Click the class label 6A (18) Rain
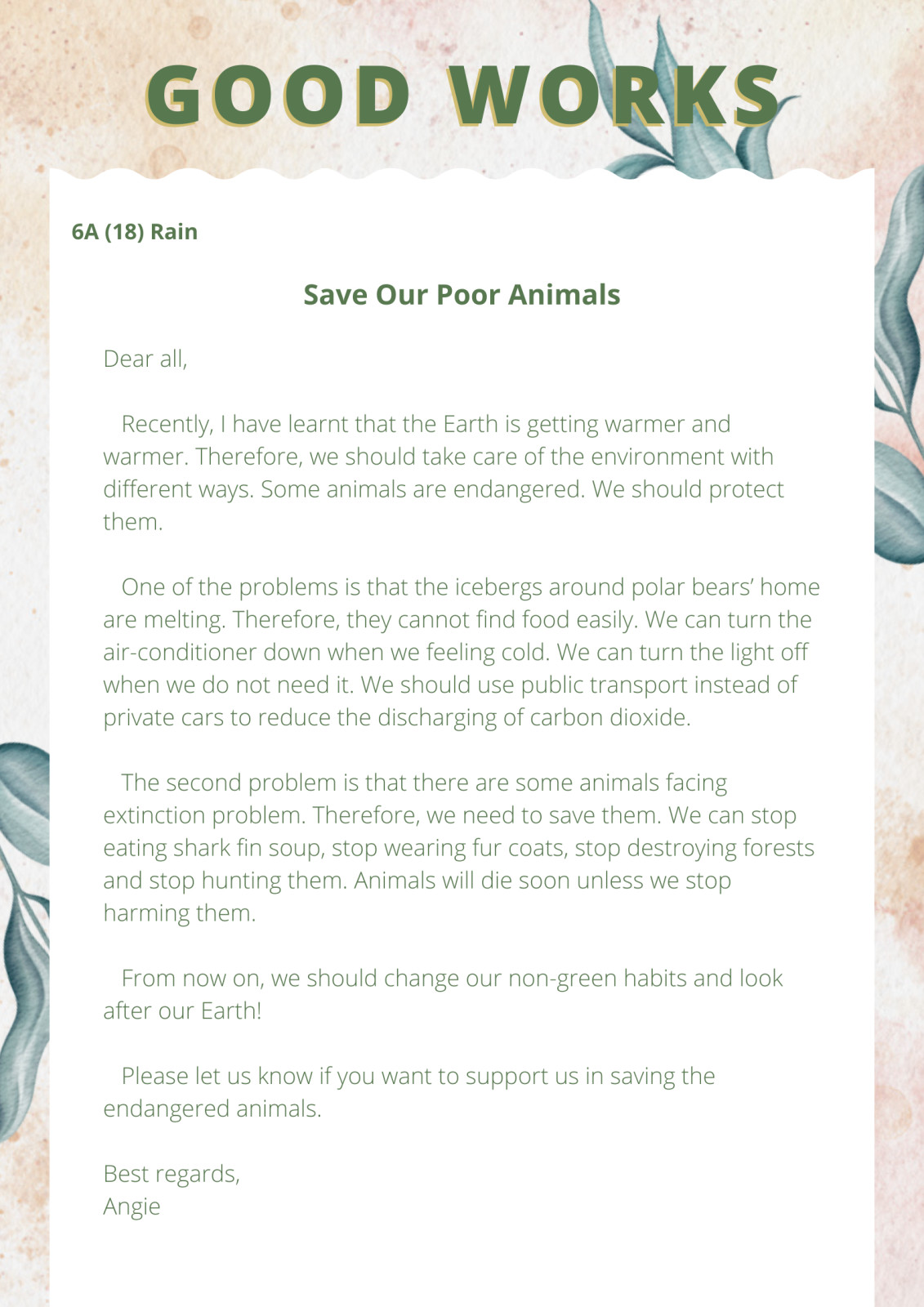This screenshot has height=1307, width=924. pos(135,232)
